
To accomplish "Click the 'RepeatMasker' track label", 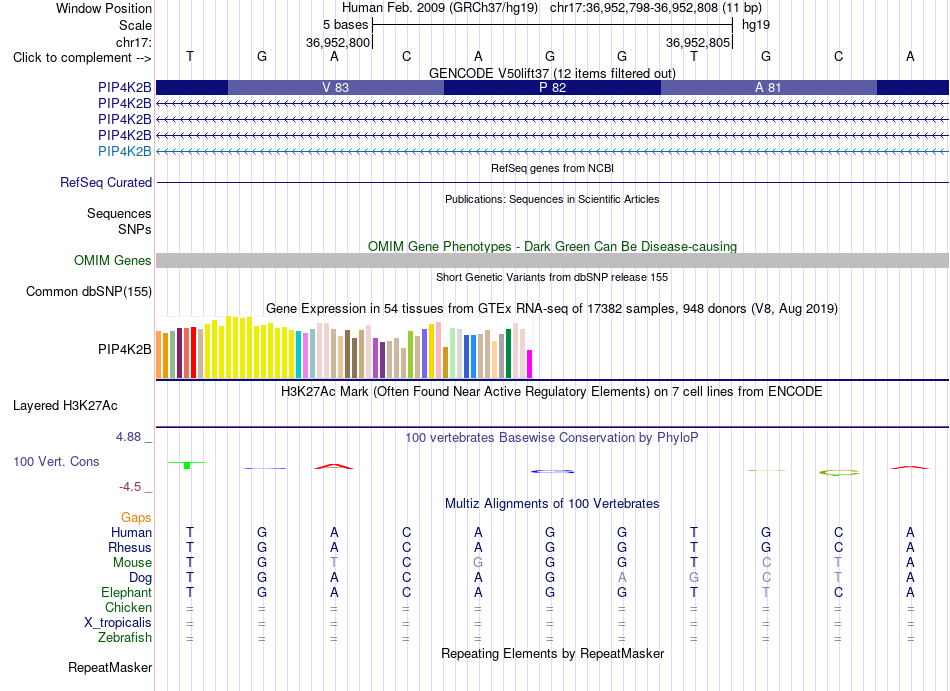I will tap(110, 667).
